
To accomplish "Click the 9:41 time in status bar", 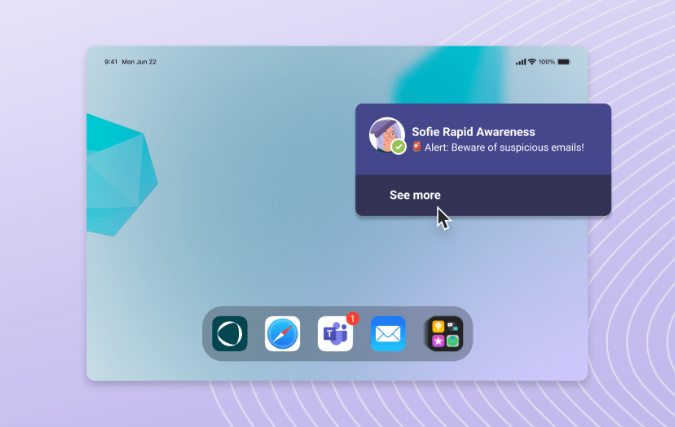I will point(110,62).
